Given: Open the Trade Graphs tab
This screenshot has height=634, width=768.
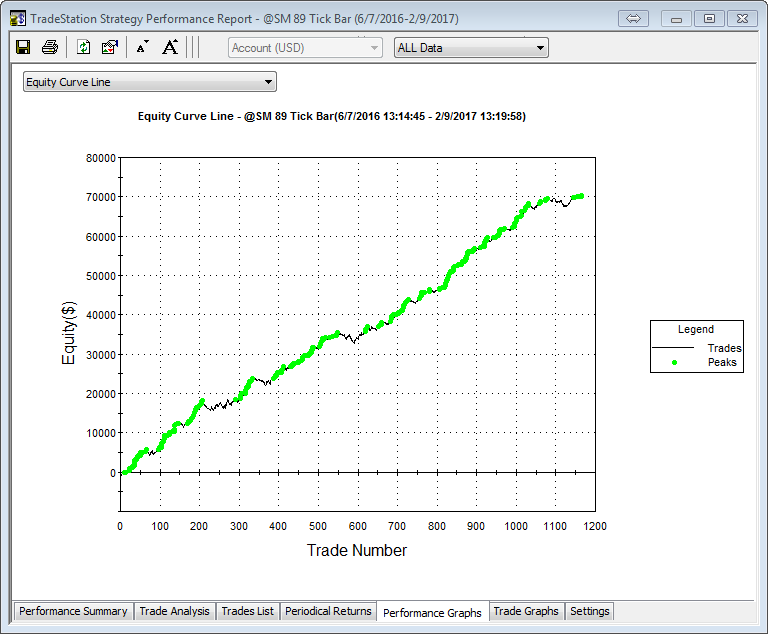Looking at the screenshot, I should pos(526,611).
